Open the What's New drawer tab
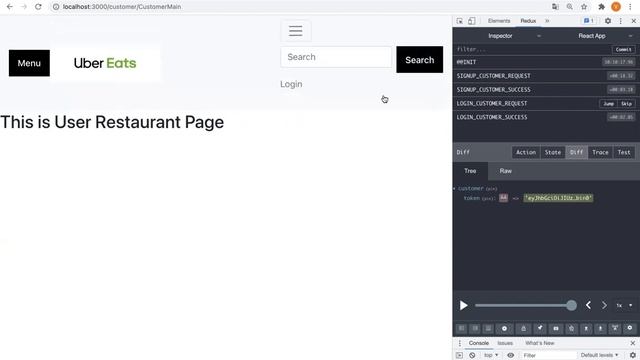The width and height of the screenshot is (640, 360). [540, 343]
